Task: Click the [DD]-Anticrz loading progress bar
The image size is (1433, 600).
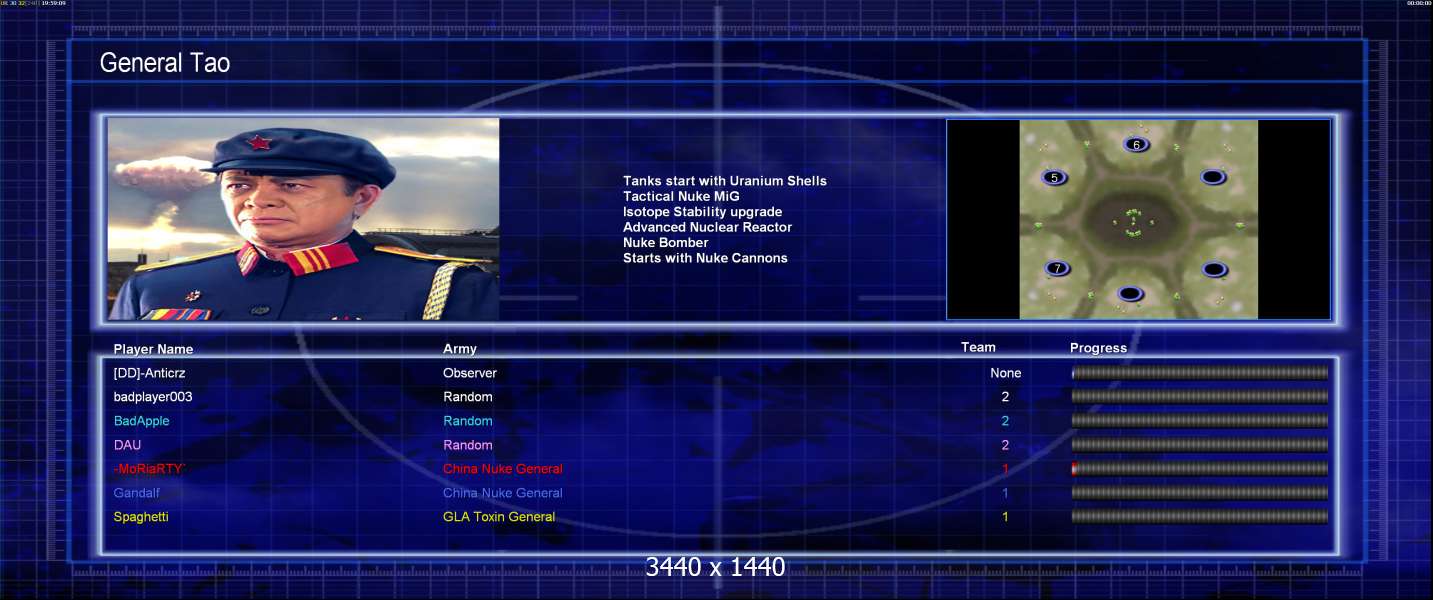Action: tap(1200, 373)
